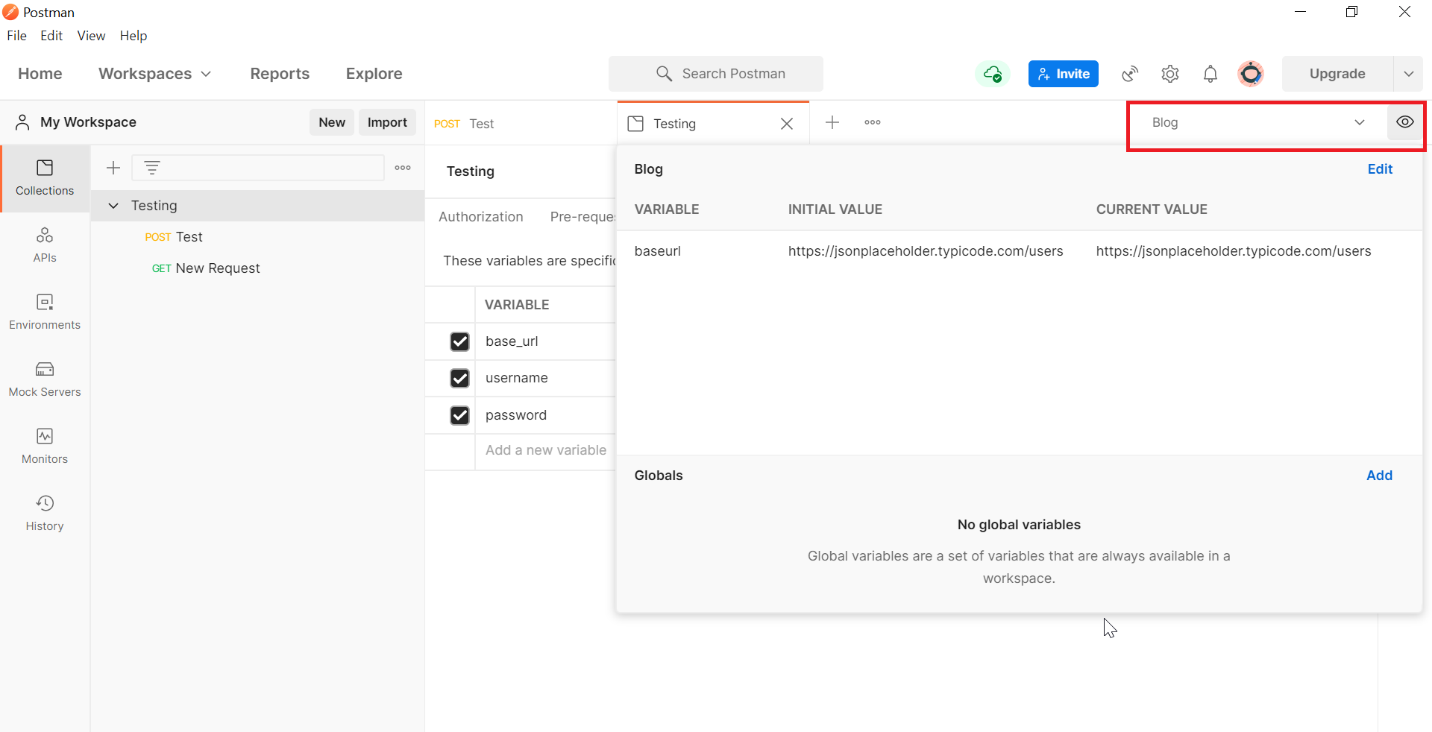Open the Collections sidebar panel

(x=44, y=178)
